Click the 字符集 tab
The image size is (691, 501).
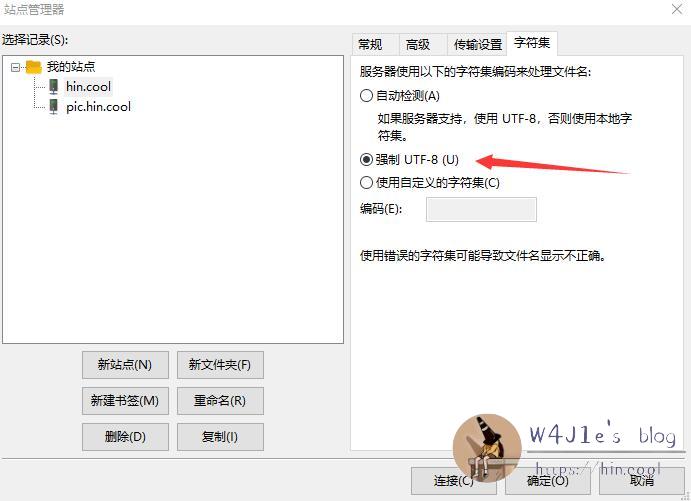[532, 43]
